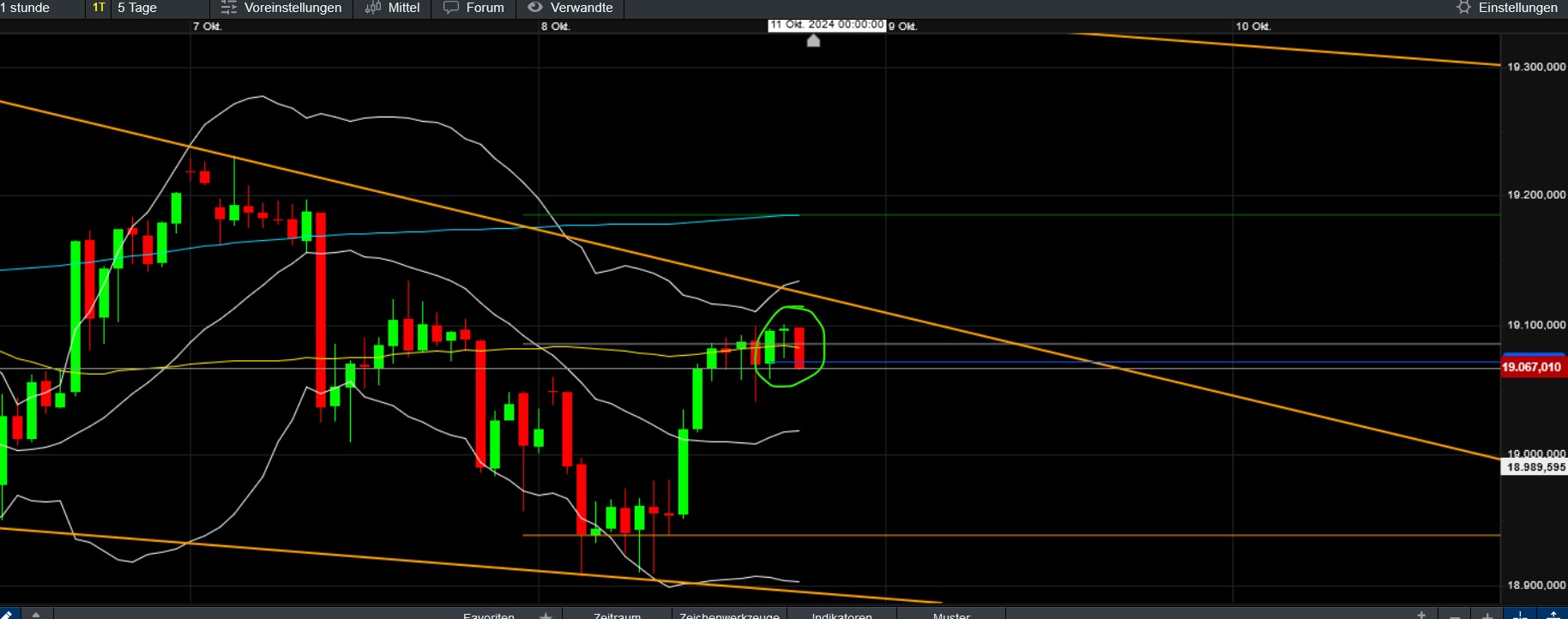Viewport: 1568px width, 619px height.
Task: Show Verwandte related instruments
Action: 570,8
